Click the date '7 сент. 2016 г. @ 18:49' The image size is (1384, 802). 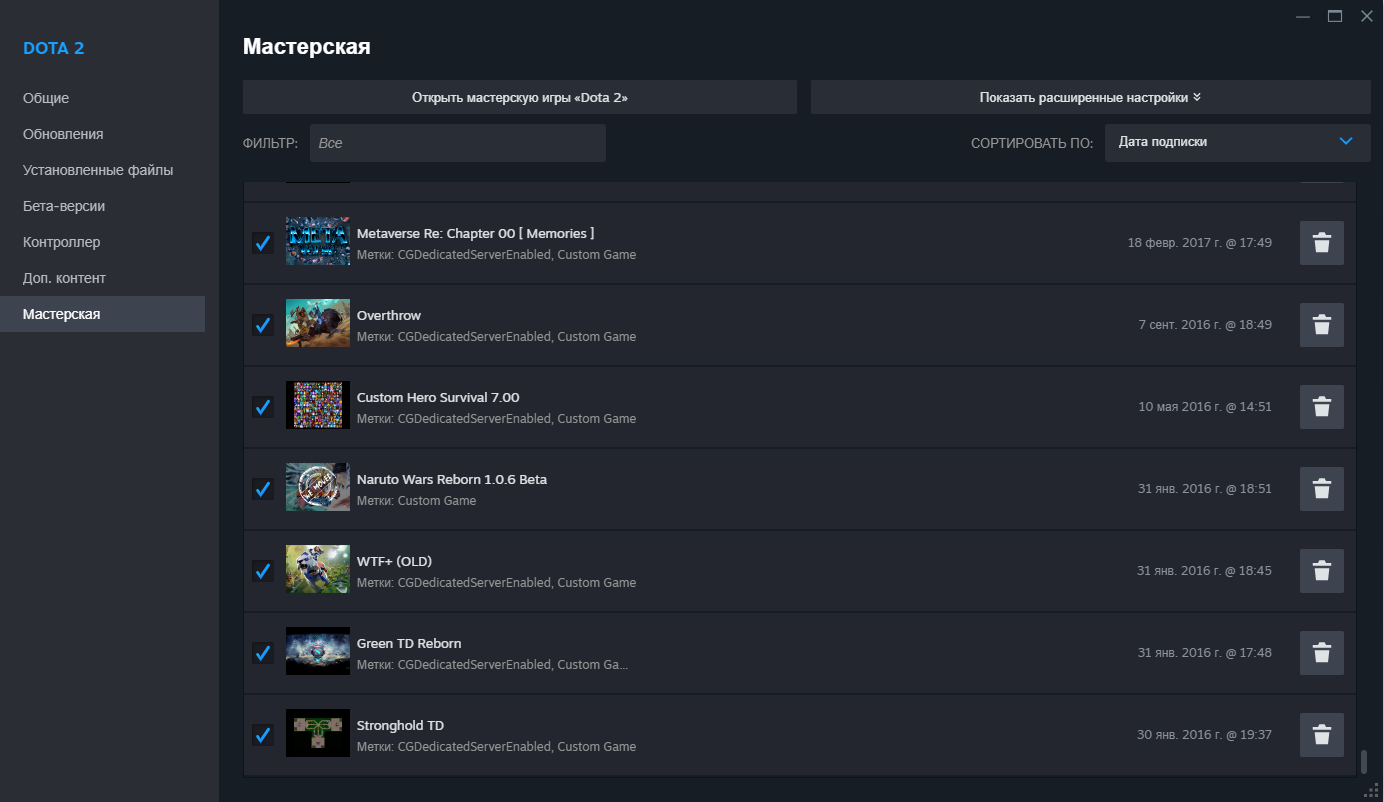1205,325
